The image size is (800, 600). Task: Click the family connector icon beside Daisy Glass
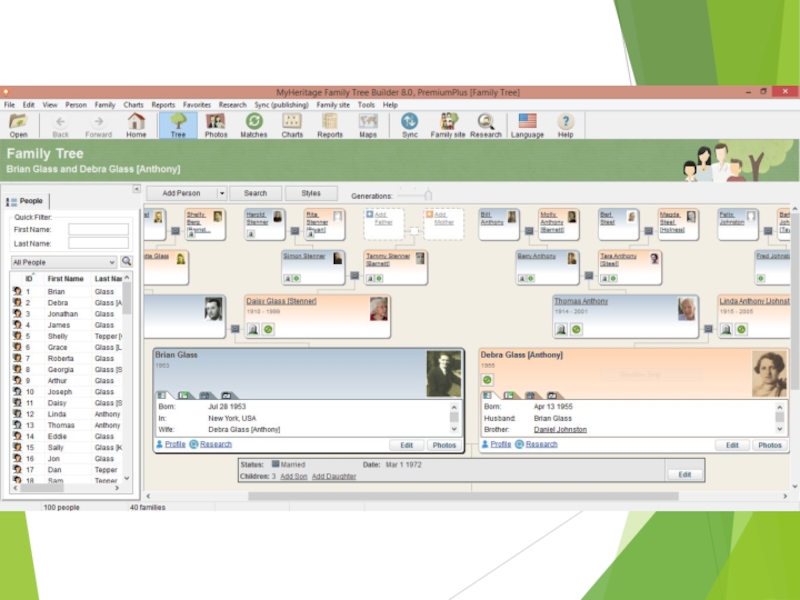point(235,329)
